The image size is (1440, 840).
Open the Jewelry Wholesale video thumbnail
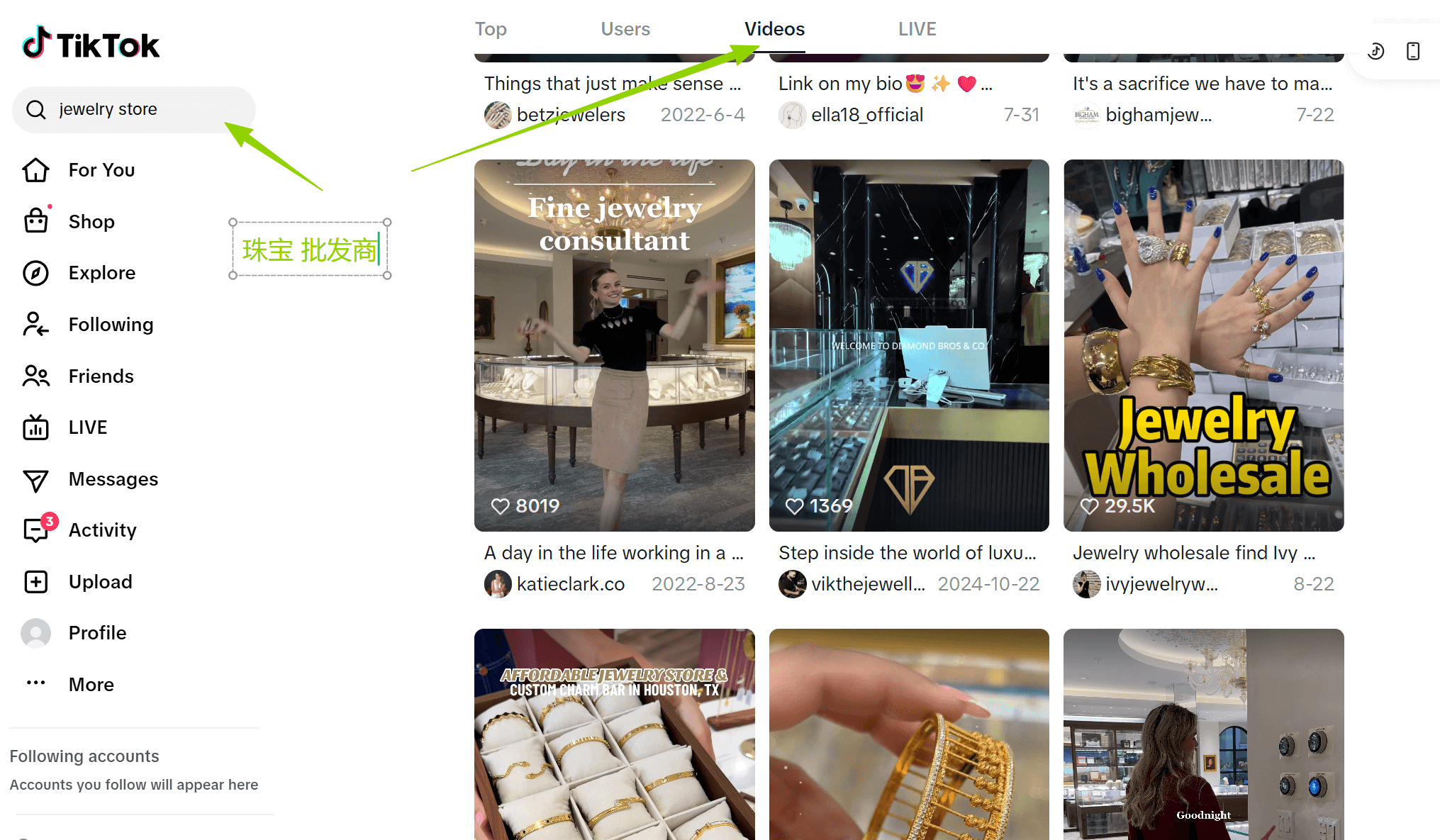[1203, 345]
